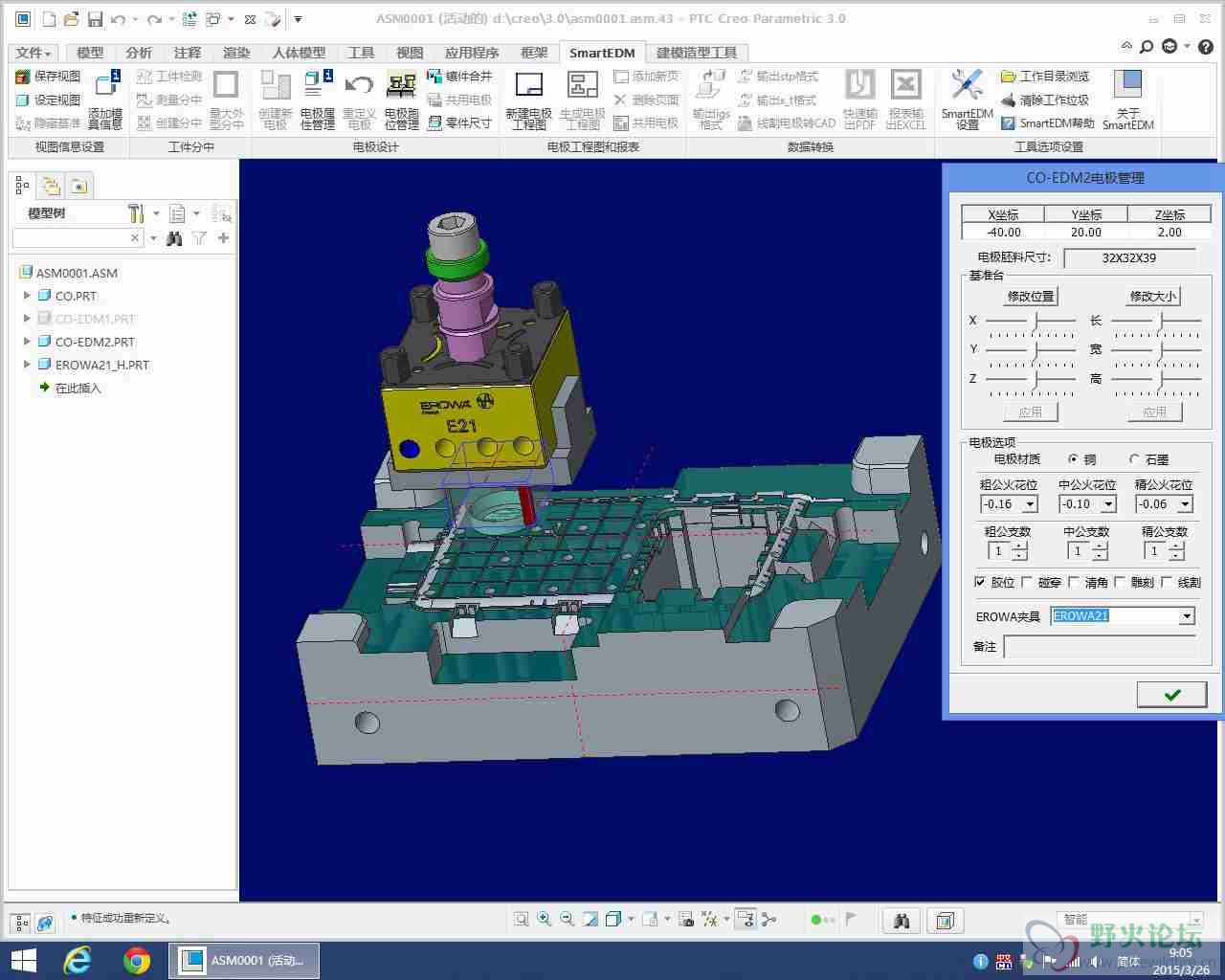Uncheck the 胶位 checkbox

(x=980, y=582)
